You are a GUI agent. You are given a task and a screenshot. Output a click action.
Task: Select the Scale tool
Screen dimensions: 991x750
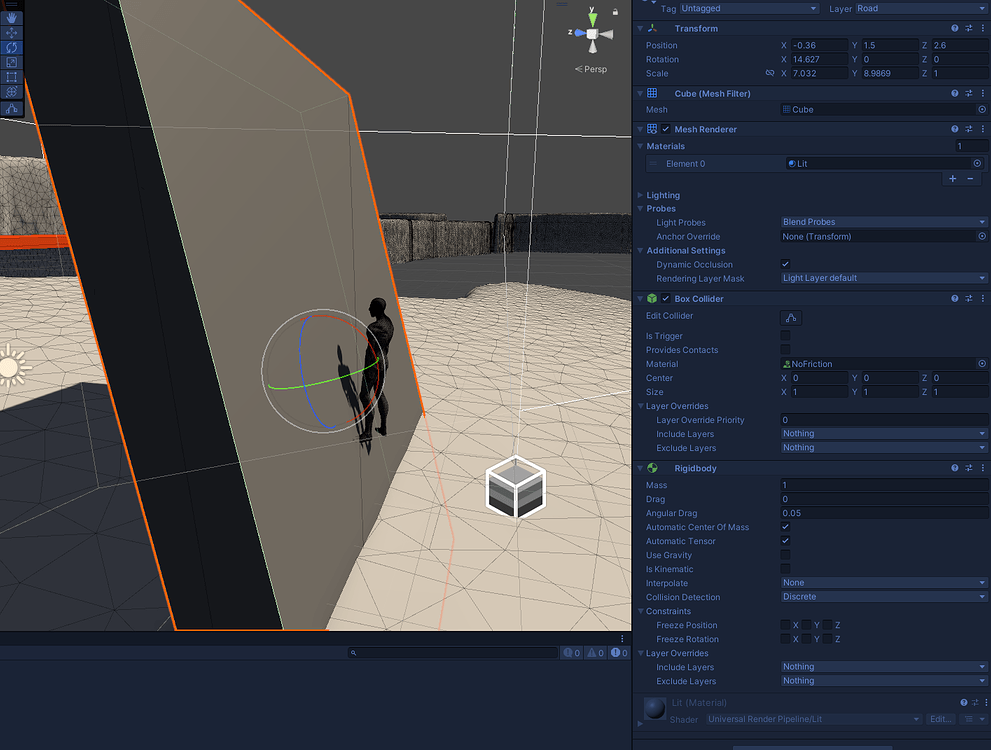click(11, 62)
